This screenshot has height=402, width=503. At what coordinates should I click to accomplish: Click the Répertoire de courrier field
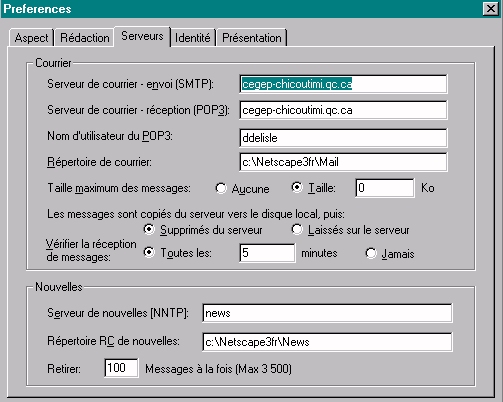coord(343,162)
